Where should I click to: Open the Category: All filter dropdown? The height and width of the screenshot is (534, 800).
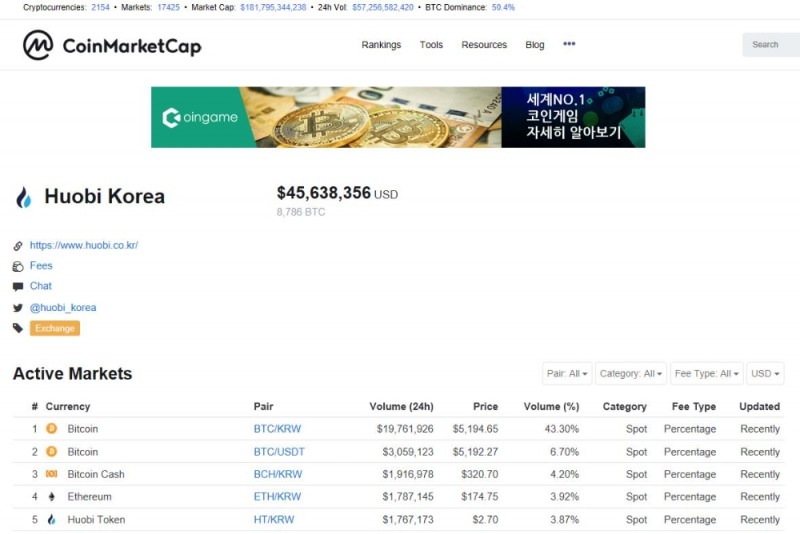[x=630, y=374]
